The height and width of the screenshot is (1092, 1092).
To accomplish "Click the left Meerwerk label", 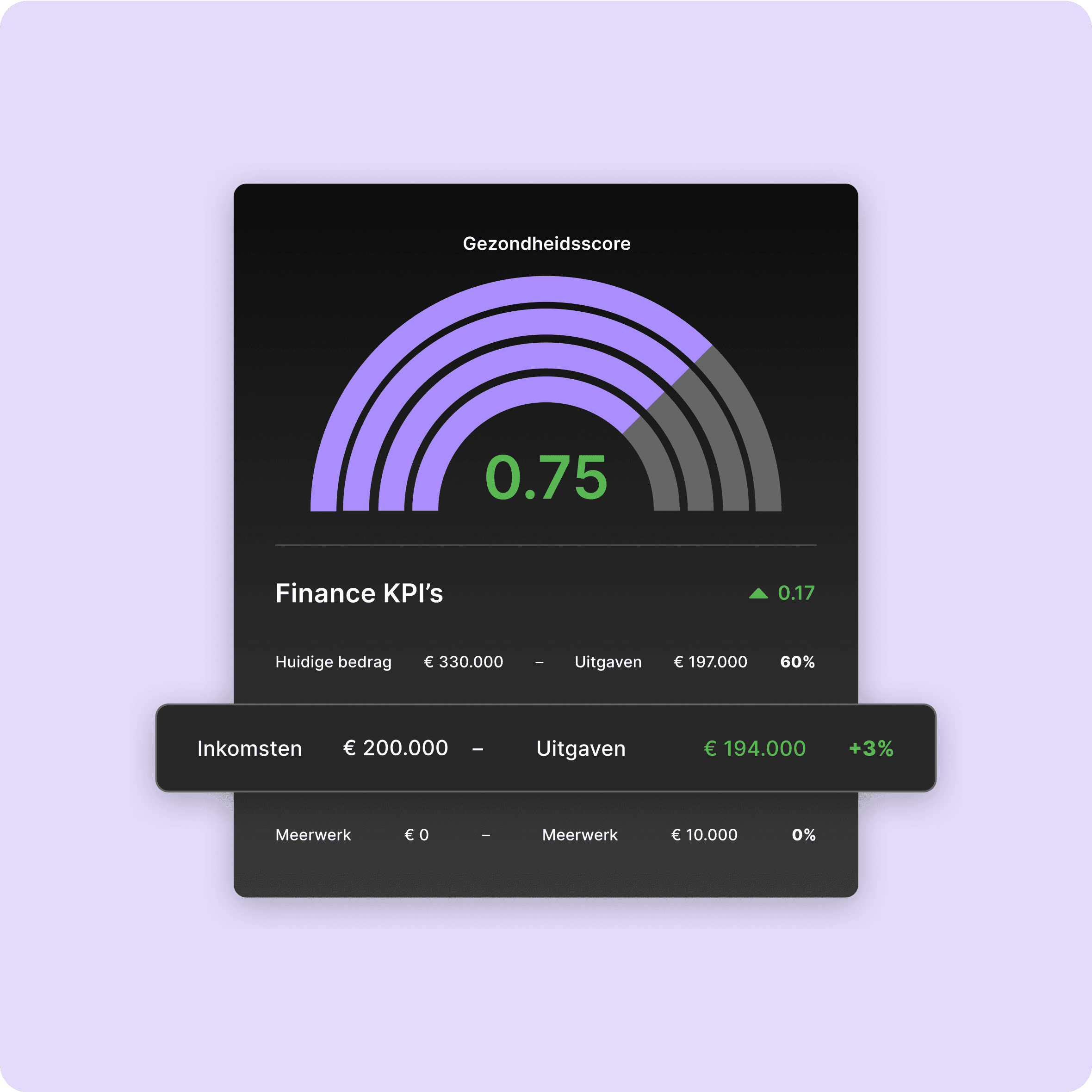I will point(313,835).
